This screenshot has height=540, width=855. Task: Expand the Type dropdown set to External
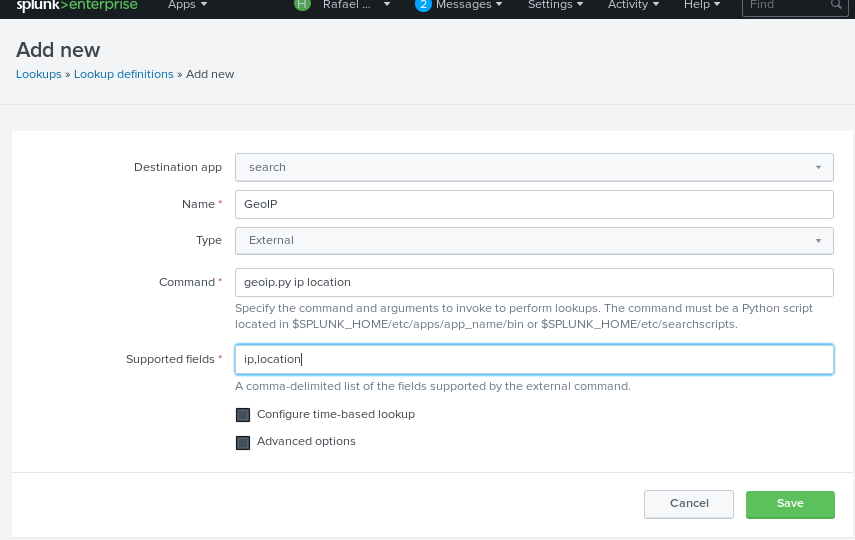click(x=534, y=240)
